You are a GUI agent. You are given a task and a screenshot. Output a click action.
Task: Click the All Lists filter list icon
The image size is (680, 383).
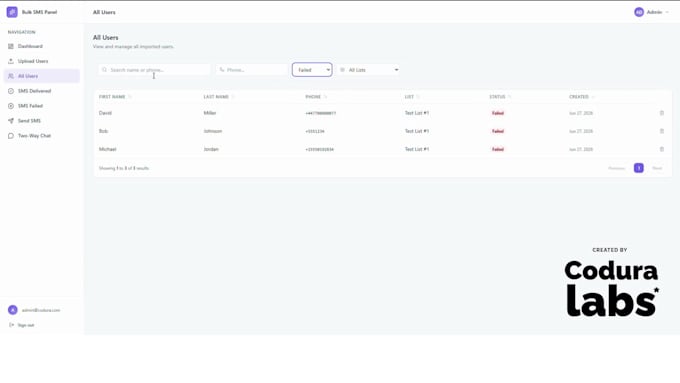342,70
